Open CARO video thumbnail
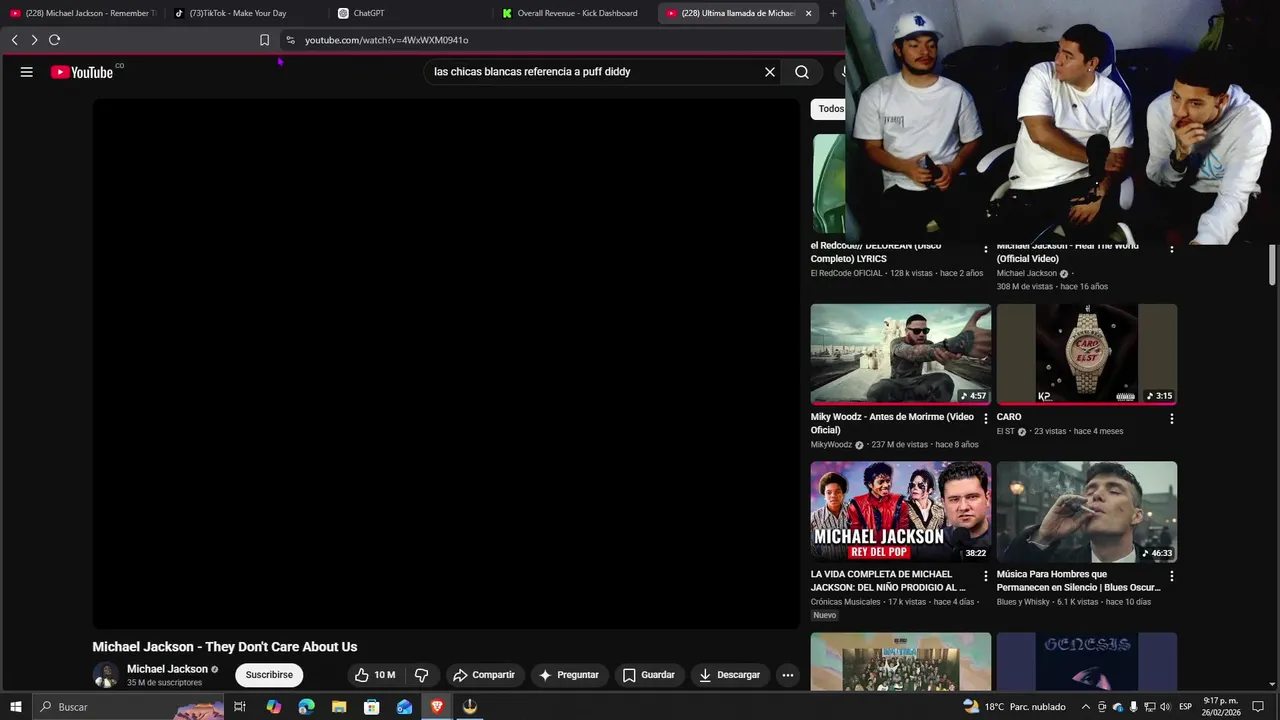This screenshot has width=1280, height=720. pyautogui.click(x=1087, y=354)
